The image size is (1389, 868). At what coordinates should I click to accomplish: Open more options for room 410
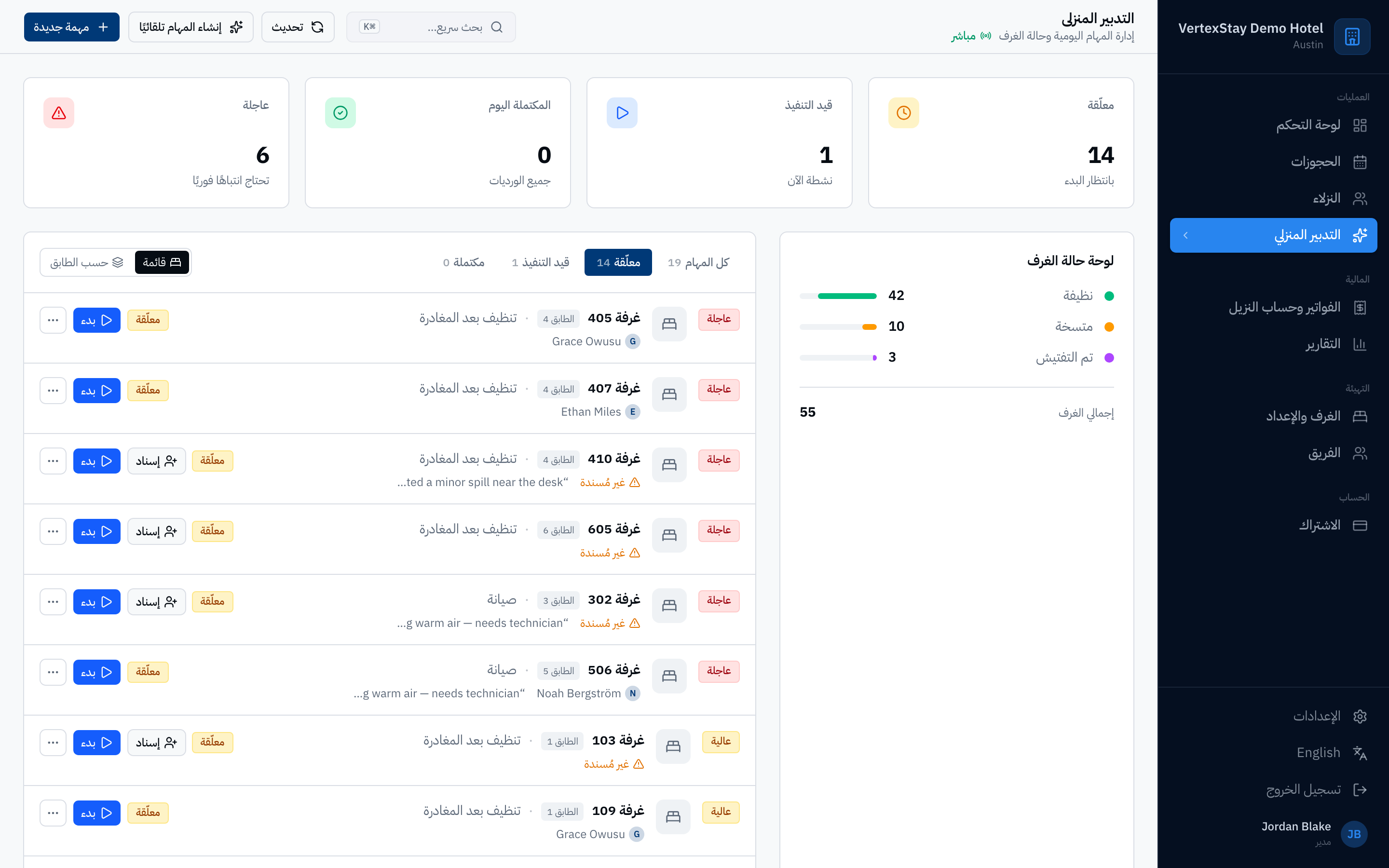point(54,461)
